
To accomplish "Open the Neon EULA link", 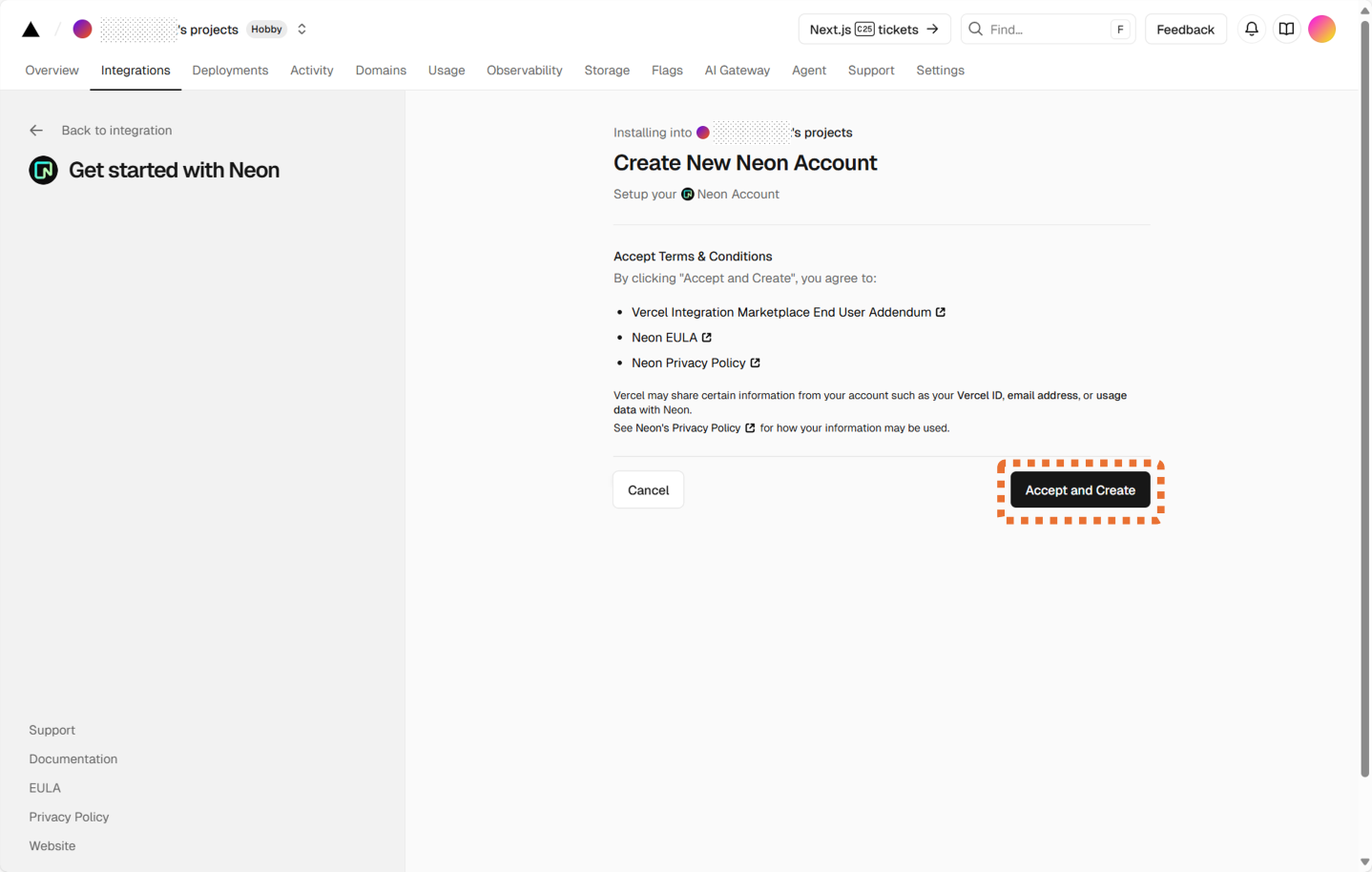I will 665,338.
